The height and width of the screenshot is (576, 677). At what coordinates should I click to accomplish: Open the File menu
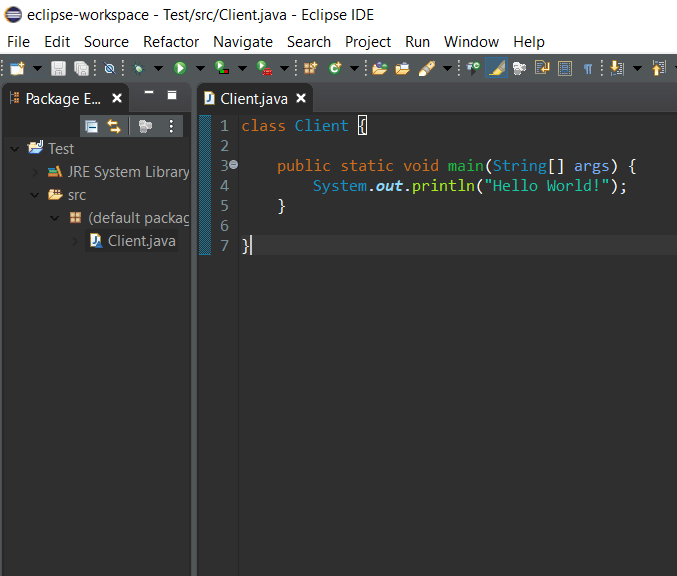(19, 42)
